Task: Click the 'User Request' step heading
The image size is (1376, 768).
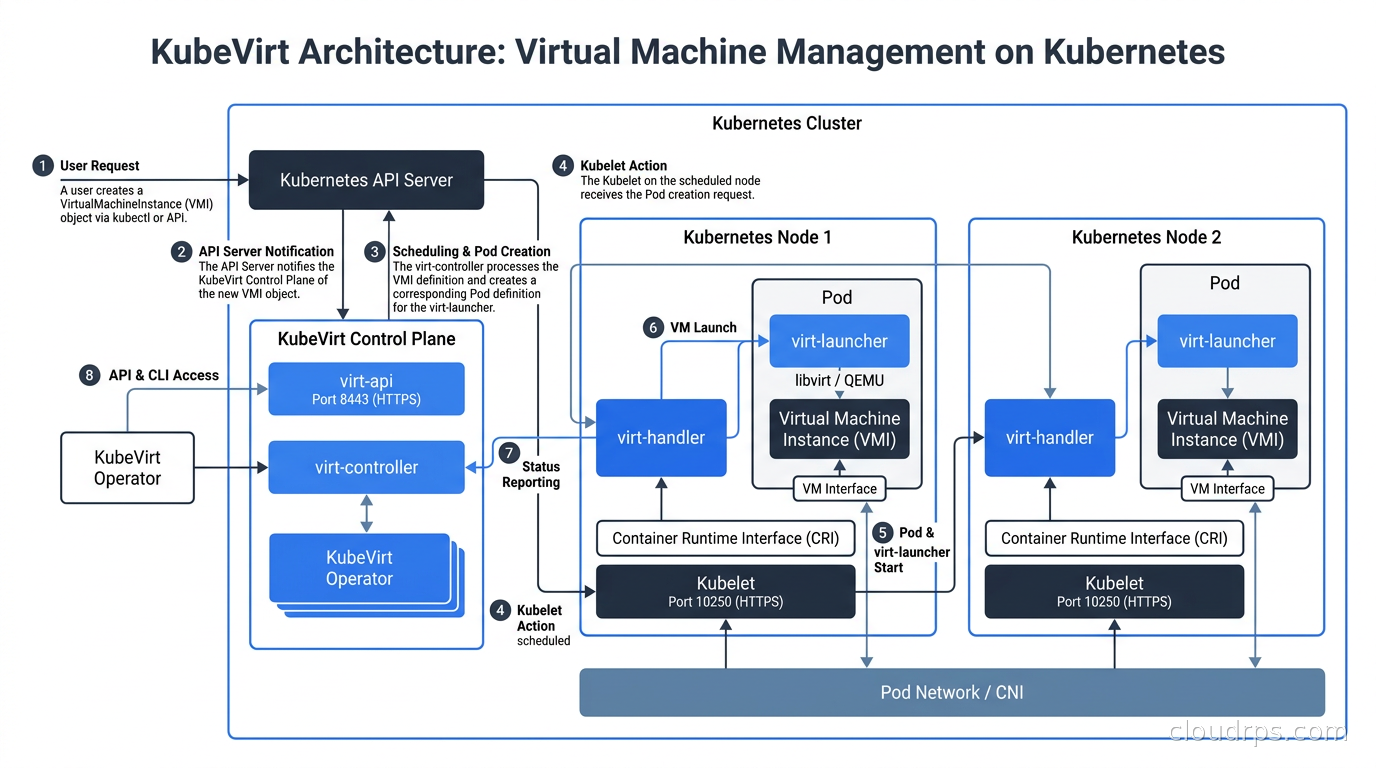Action: [x=99, y=166]
